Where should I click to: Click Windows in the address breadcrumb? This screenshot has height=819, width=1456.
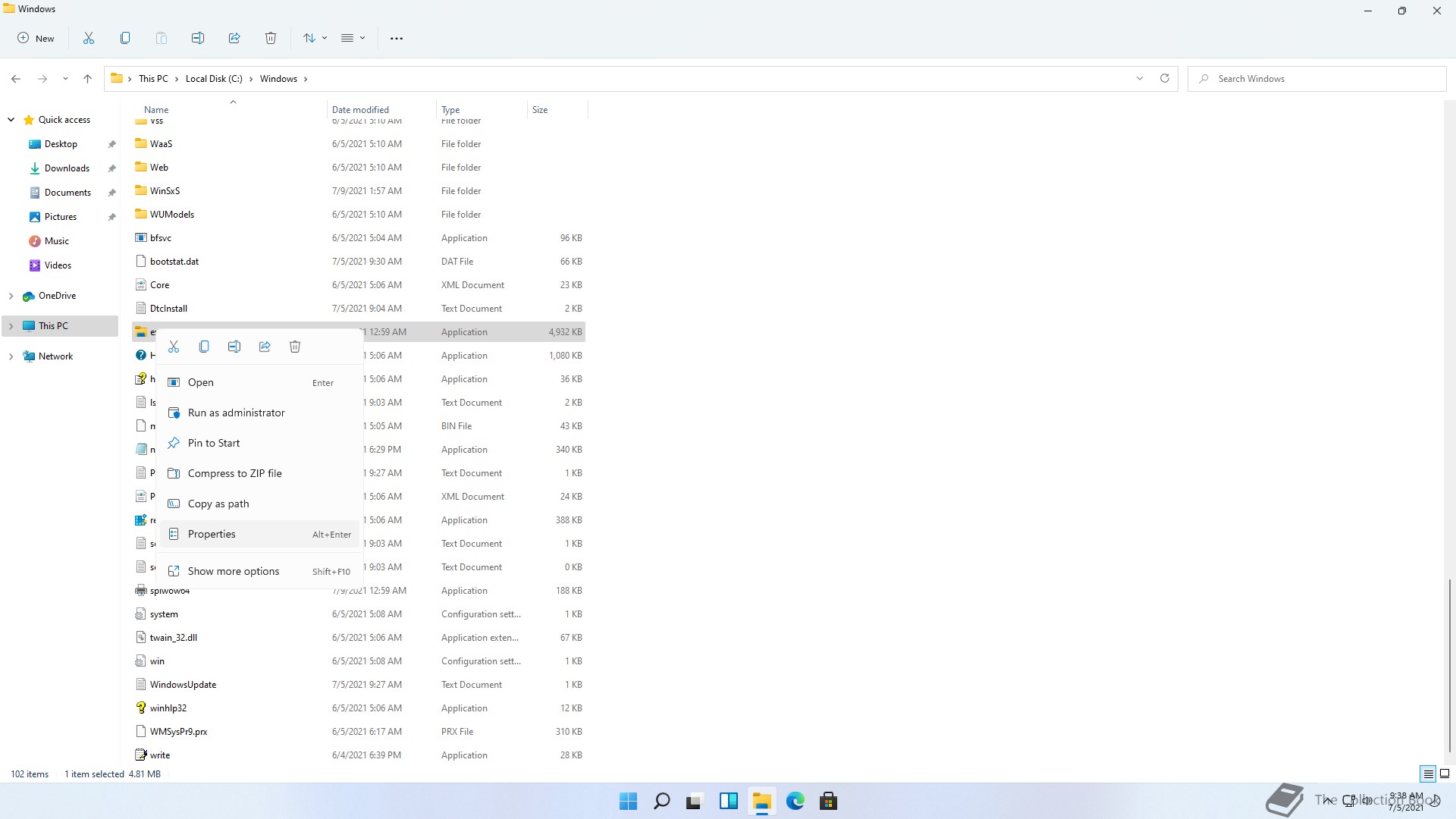click(x=278, y=79)
